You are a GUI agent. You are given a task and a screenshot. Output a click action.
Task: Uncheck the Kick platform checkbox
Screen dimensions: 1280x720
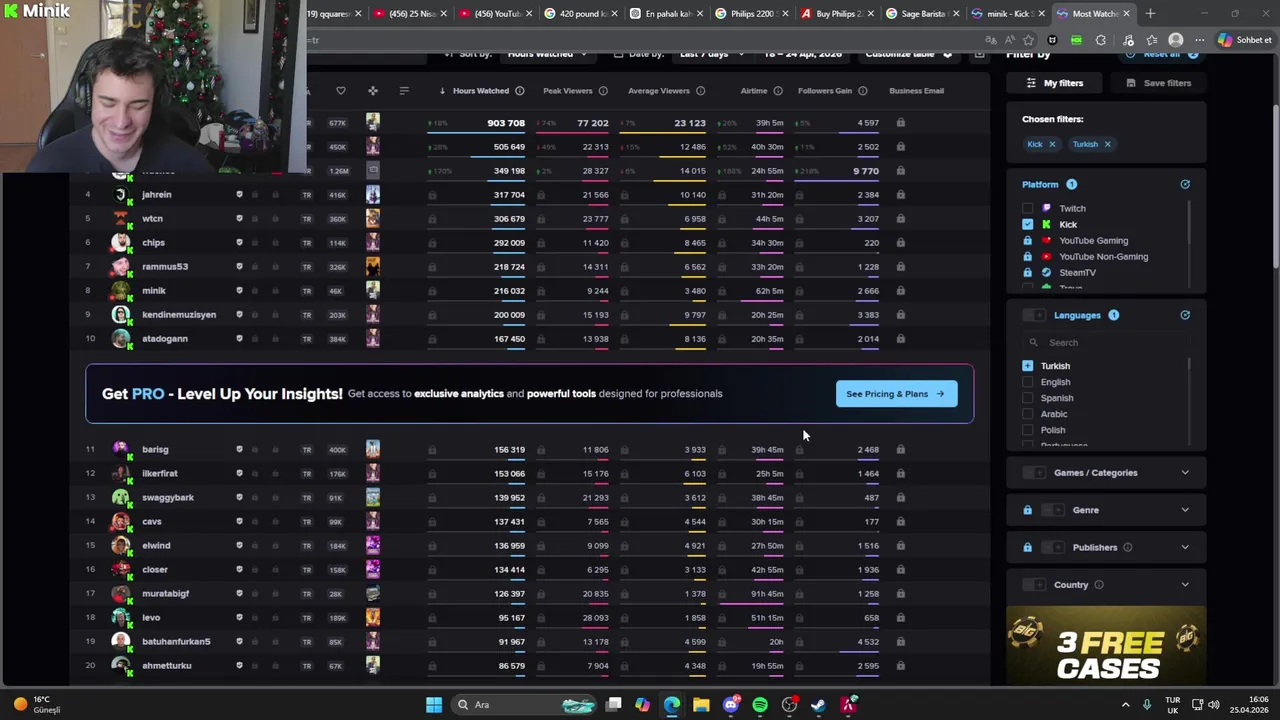pos(1028,225)
